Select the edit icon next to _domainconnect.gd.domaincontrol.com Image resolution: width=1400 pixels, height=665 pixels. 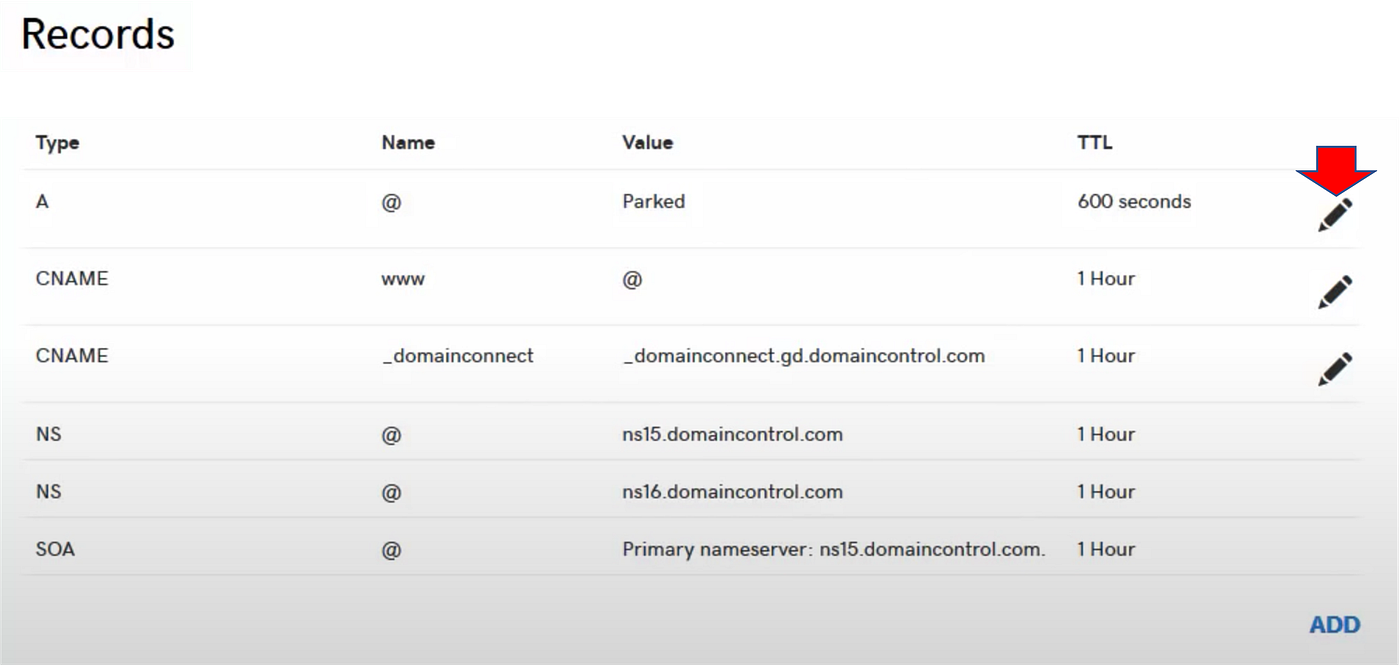pos(1334,367)
